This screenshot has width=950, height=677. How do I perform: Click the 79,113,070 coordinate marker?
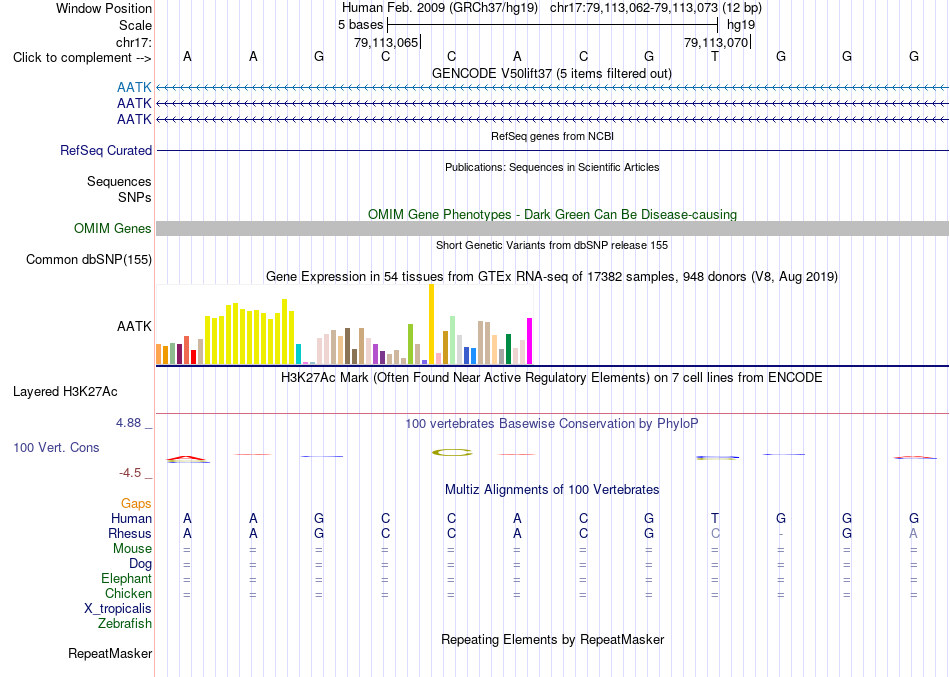tap(716, 42)
